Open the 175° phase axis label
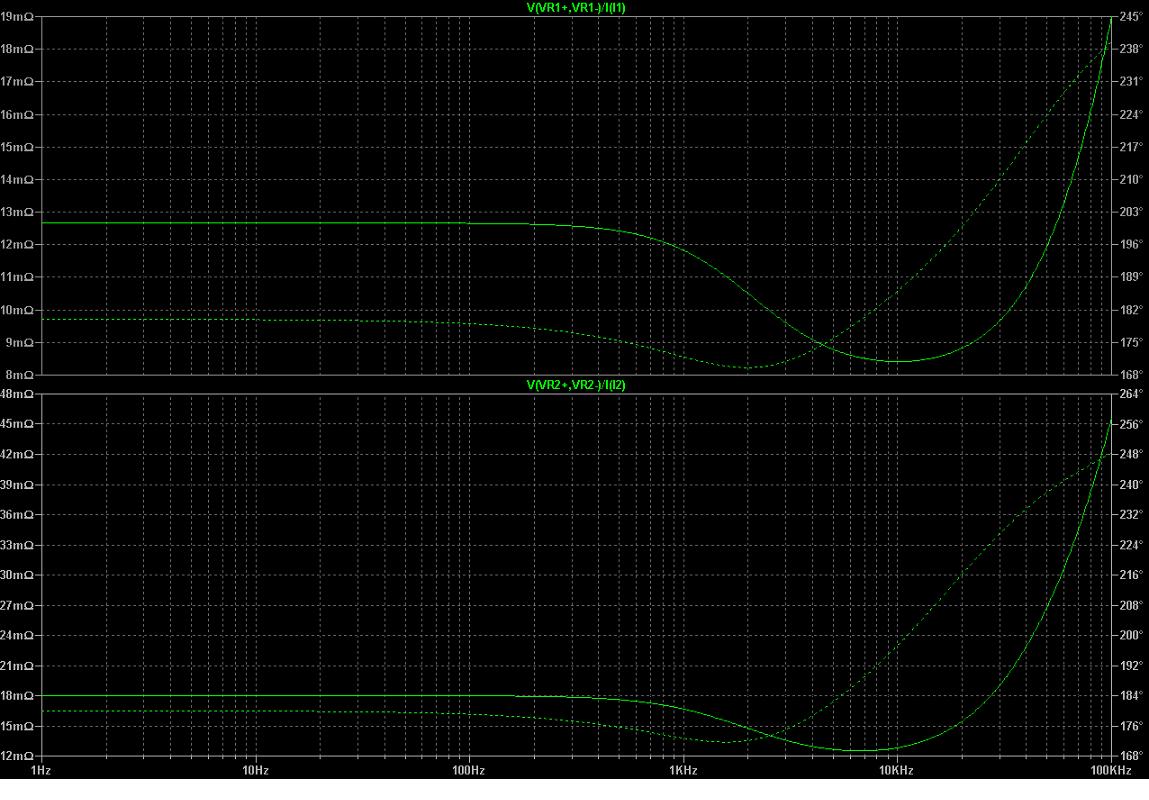This screenshot has width=1149, height=800. click(1131, 342)
